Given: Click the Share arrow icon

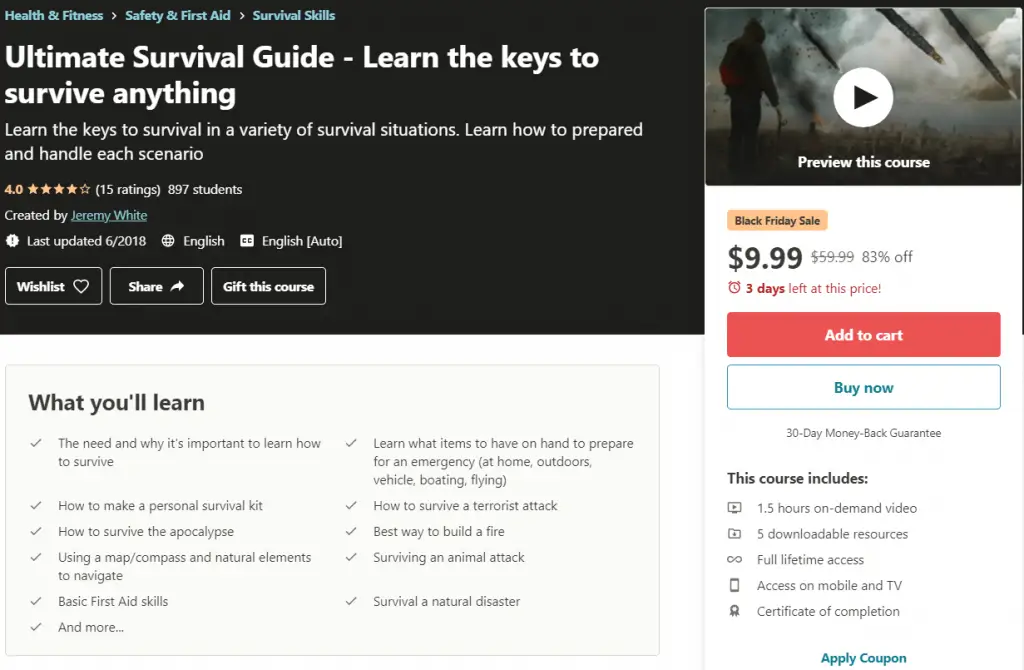Looking at the screenshot, I should click(x=177, y=286).
